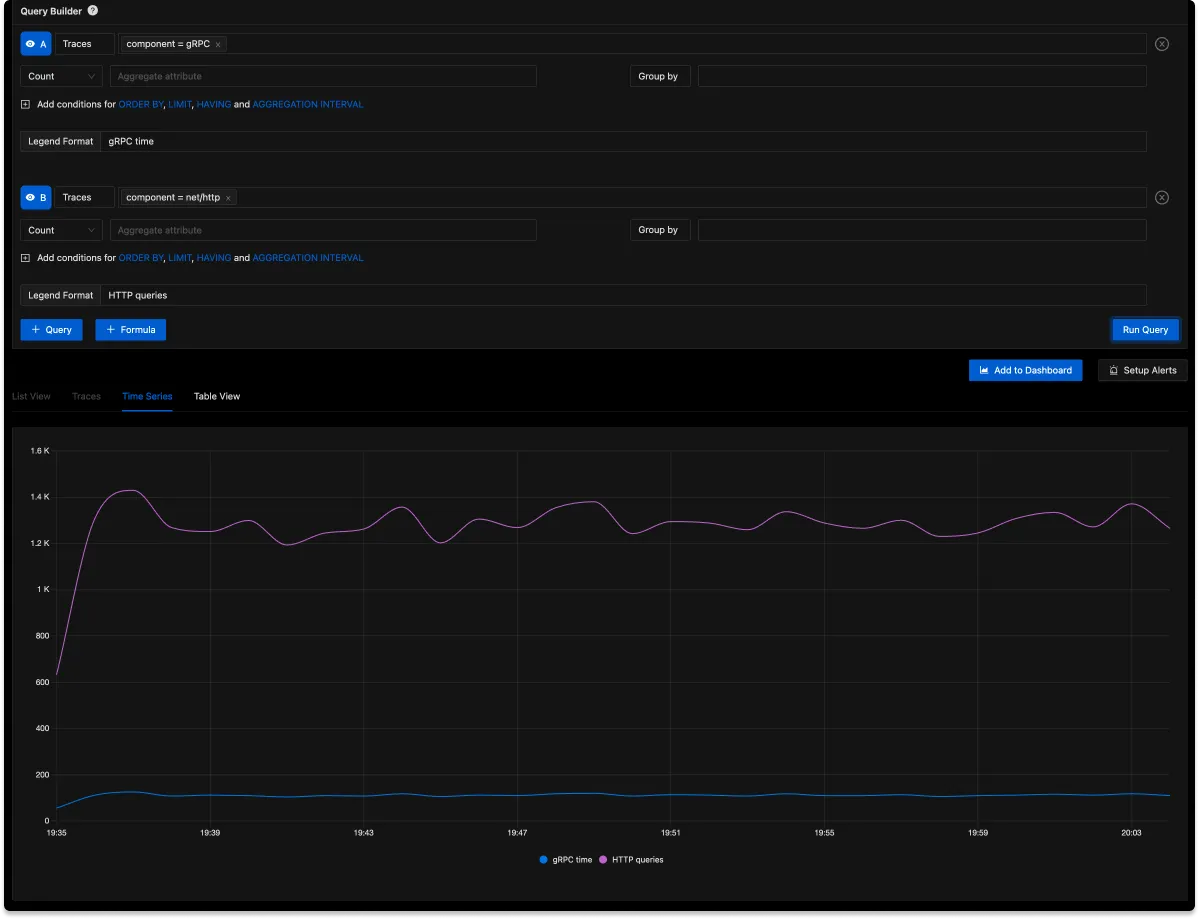The height and width of the screenshot is (919, 1199).
Task: Open Count aggregation dropdown for query B
Action: (x=61, y=230)
